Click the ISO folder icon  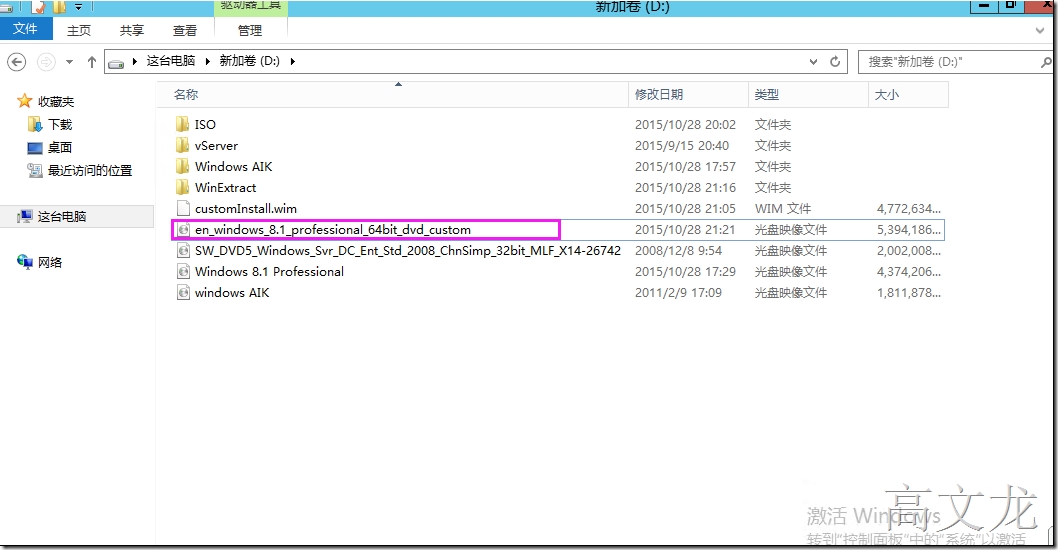(182, 124)
